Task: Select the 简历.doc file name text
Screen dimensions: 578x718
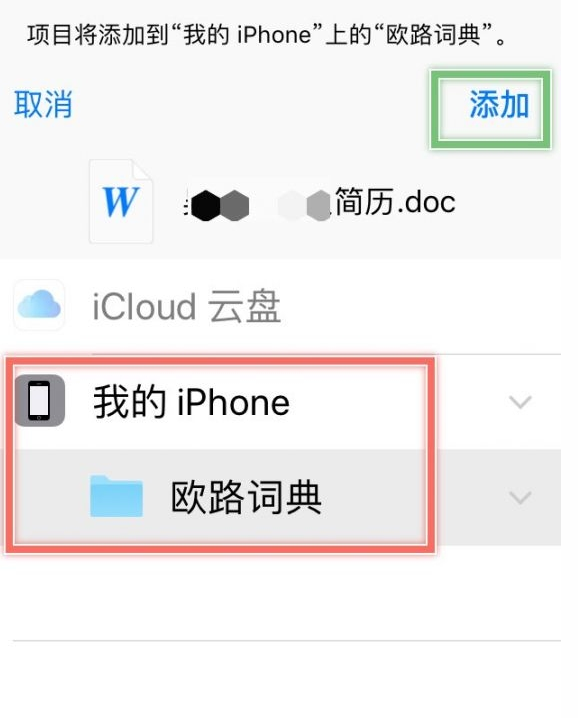Action: click(395, 201)
